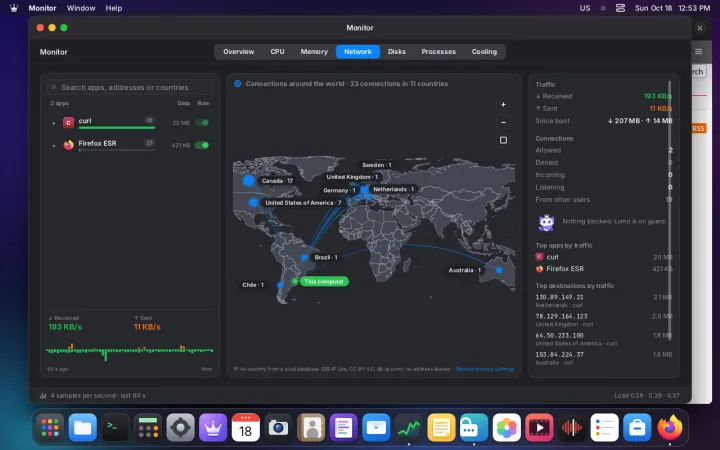Open the Mail app from the dock
This screenshot has width=720, height=450.
tap(376, 428)
